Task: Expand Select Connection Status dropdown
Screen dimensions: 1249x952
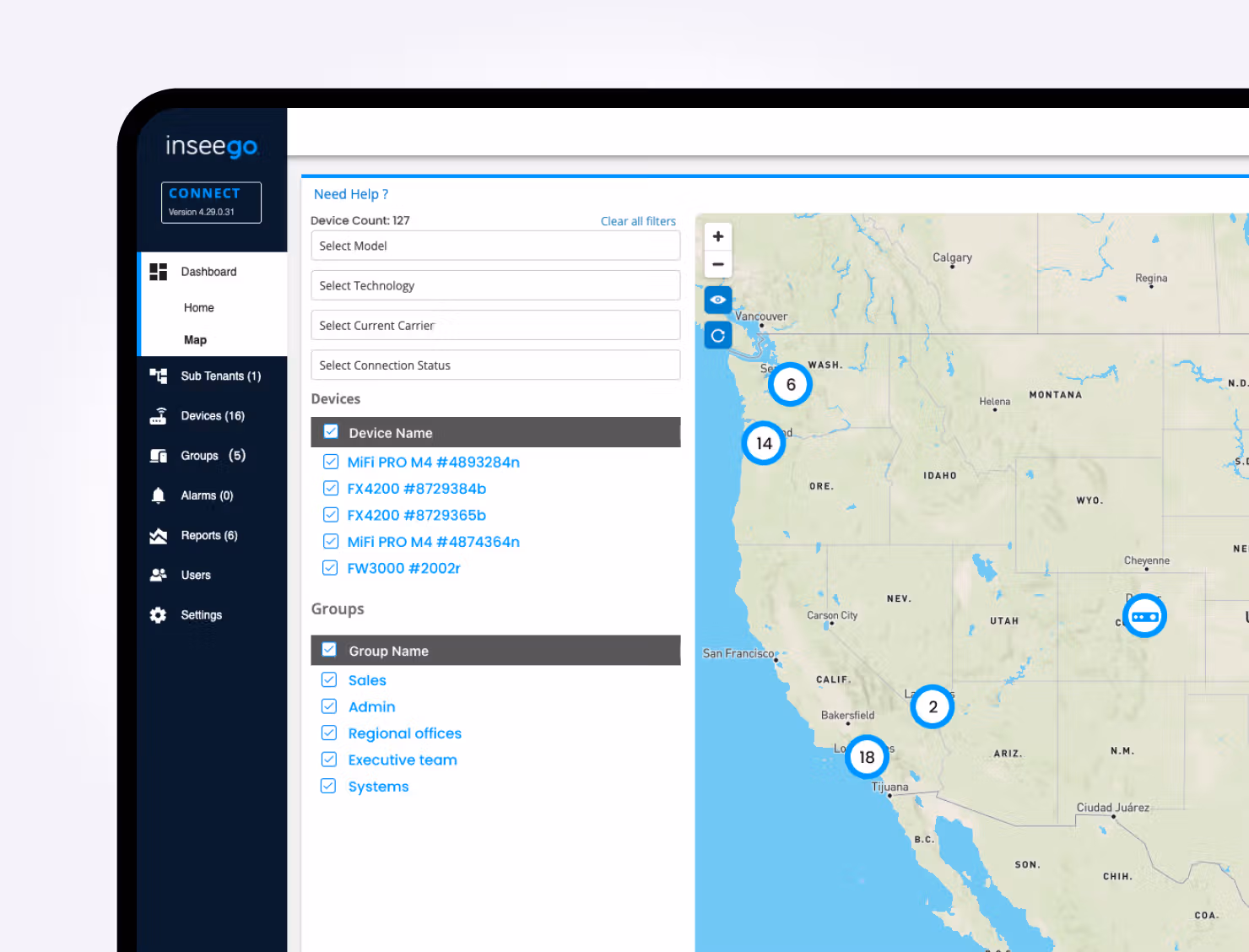Action: 495,365
